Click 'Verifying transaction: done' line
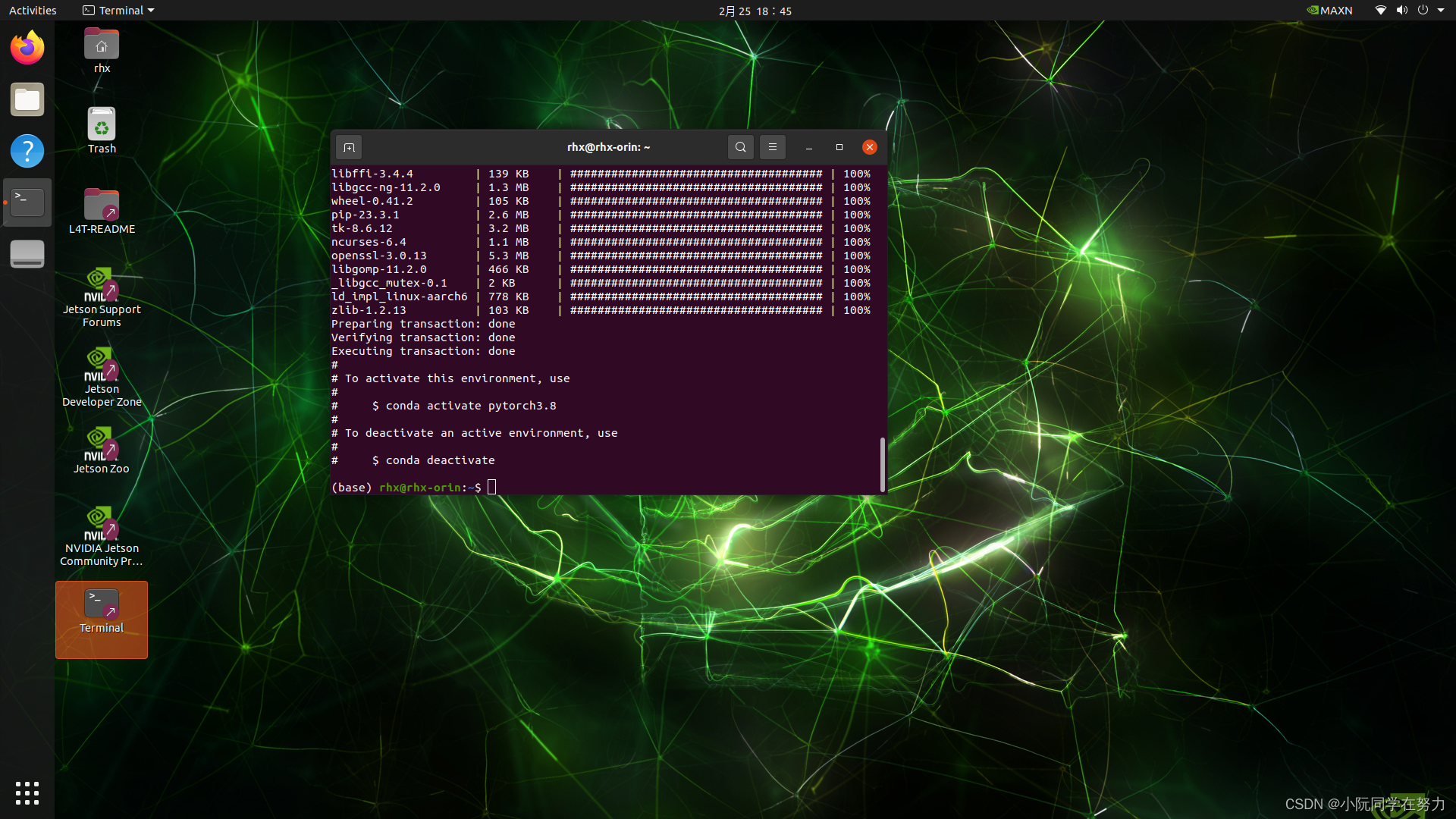The image size is (1456, 819). tap(423, 337)
